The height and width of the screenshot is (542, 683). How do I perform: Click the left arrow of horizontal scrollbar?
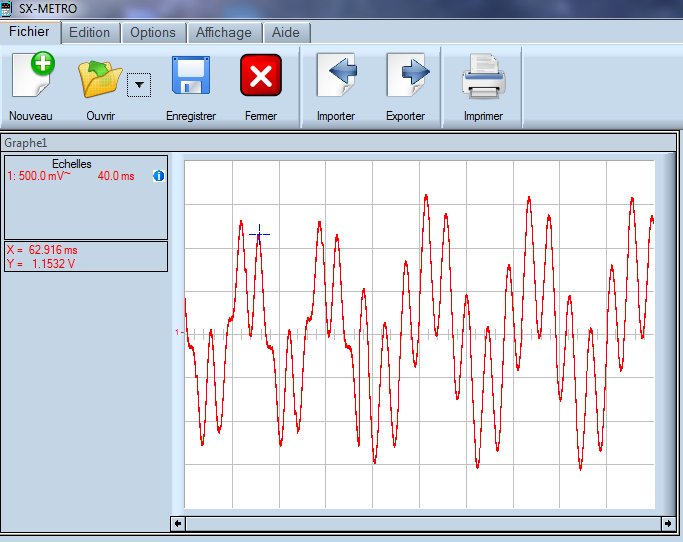178,523
